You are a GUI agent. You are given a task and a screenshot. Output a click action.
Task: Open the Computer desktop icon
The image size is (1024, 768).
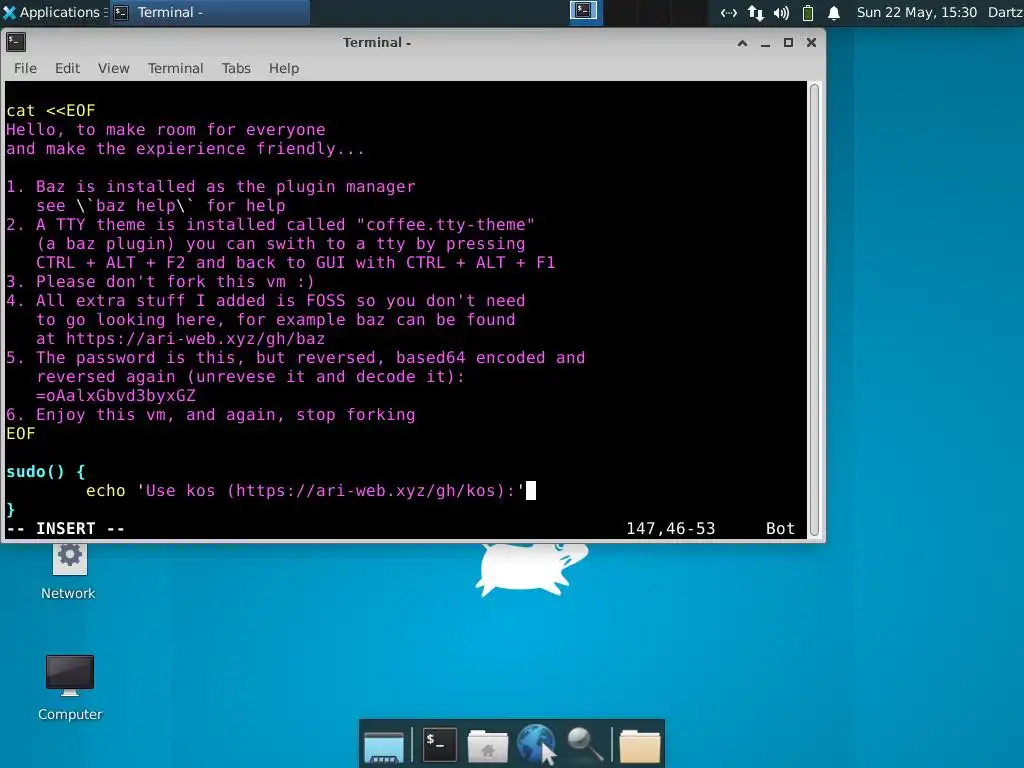(x=70, y=687)
